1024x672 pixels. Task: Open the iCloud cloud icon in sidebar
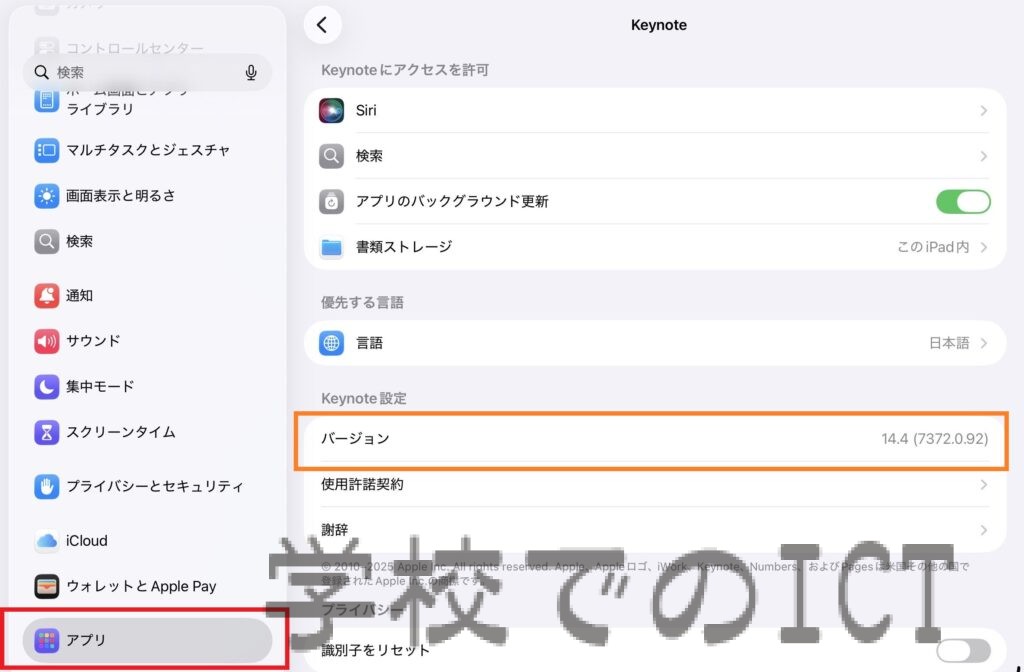[47, 541]
